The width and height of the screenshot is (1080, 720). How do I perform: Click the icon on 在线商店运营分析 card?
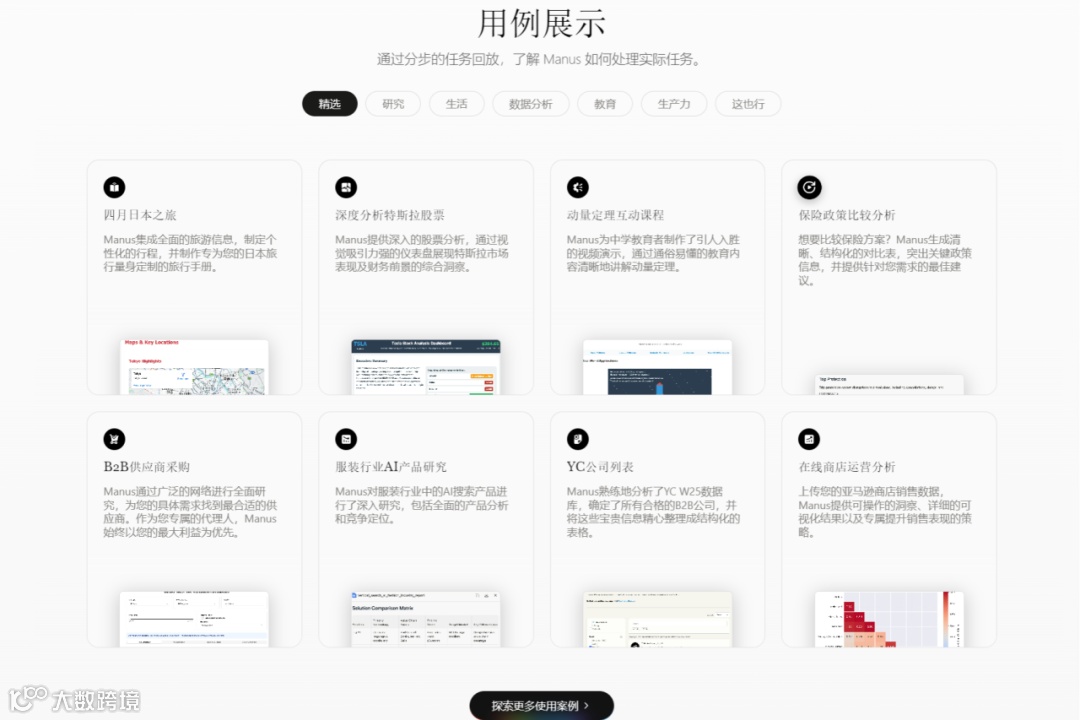809,439
